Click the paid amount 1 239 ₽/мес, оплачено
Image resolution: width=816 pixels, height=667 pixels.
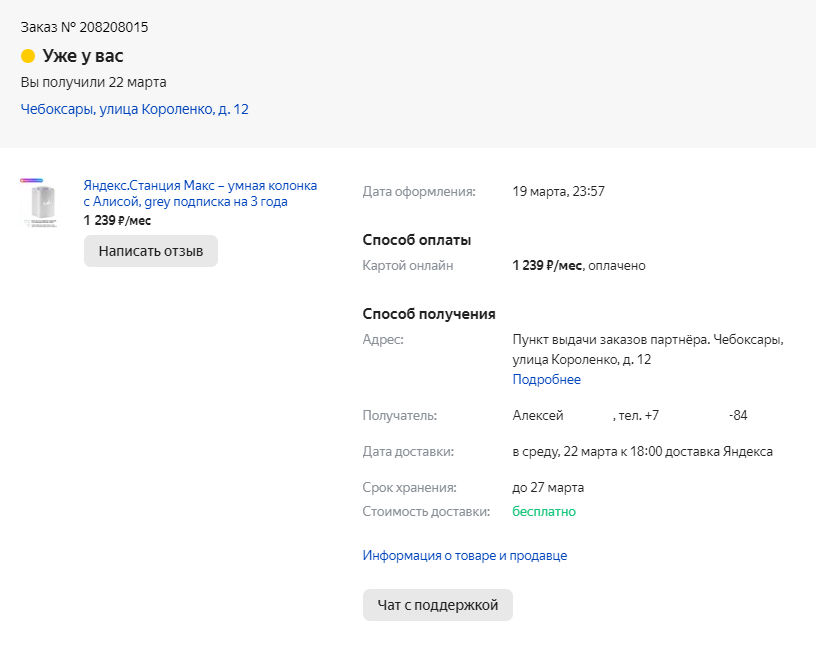tap(579, 265)
